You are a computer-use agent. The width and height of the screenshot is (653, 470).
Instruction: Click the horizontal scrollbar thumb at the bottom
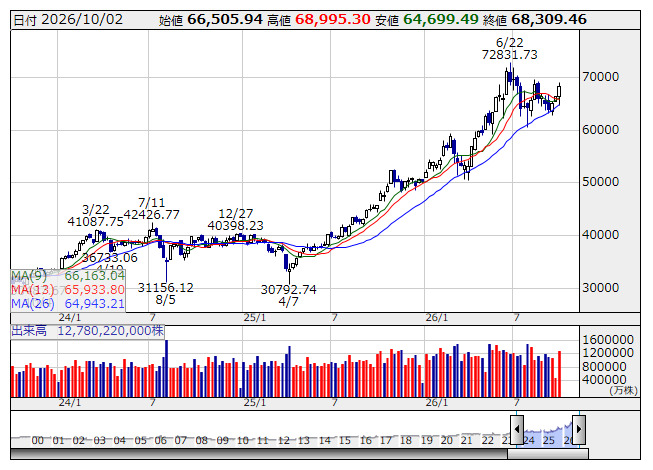point(548,454)
